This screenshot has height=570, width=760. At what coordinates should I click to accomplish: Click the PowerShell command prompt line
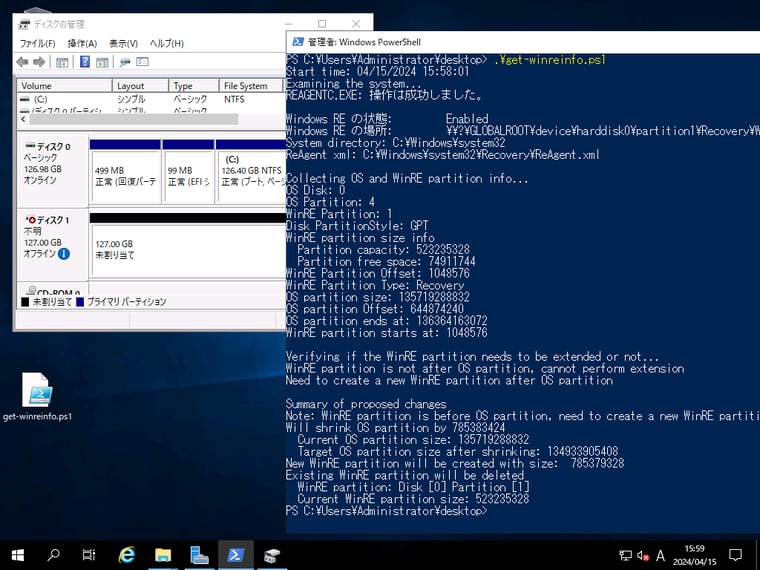tap(386, 511)
